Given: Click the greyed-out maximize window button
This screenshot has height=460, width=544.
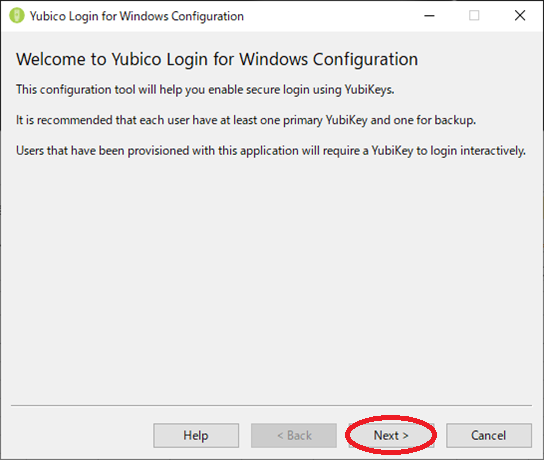Looking at the screenshot, I should point(474,16).
